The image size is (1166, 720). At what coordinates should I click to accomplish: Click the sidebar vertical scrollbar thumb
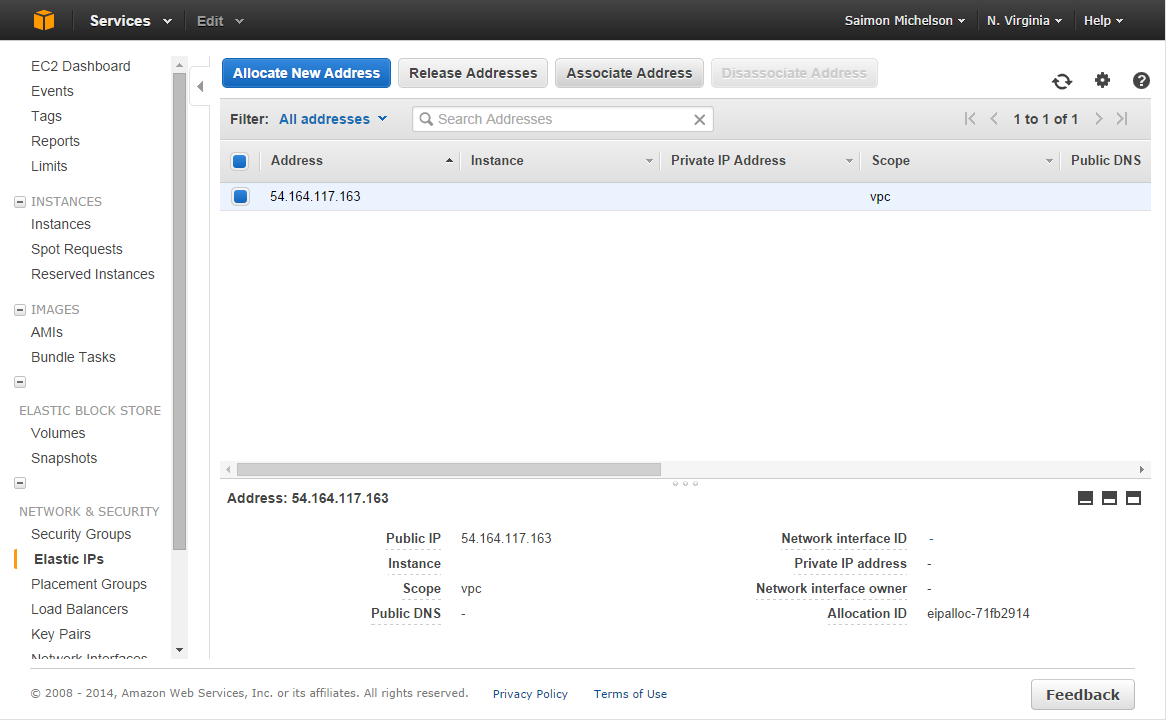[x=179, y=311]
